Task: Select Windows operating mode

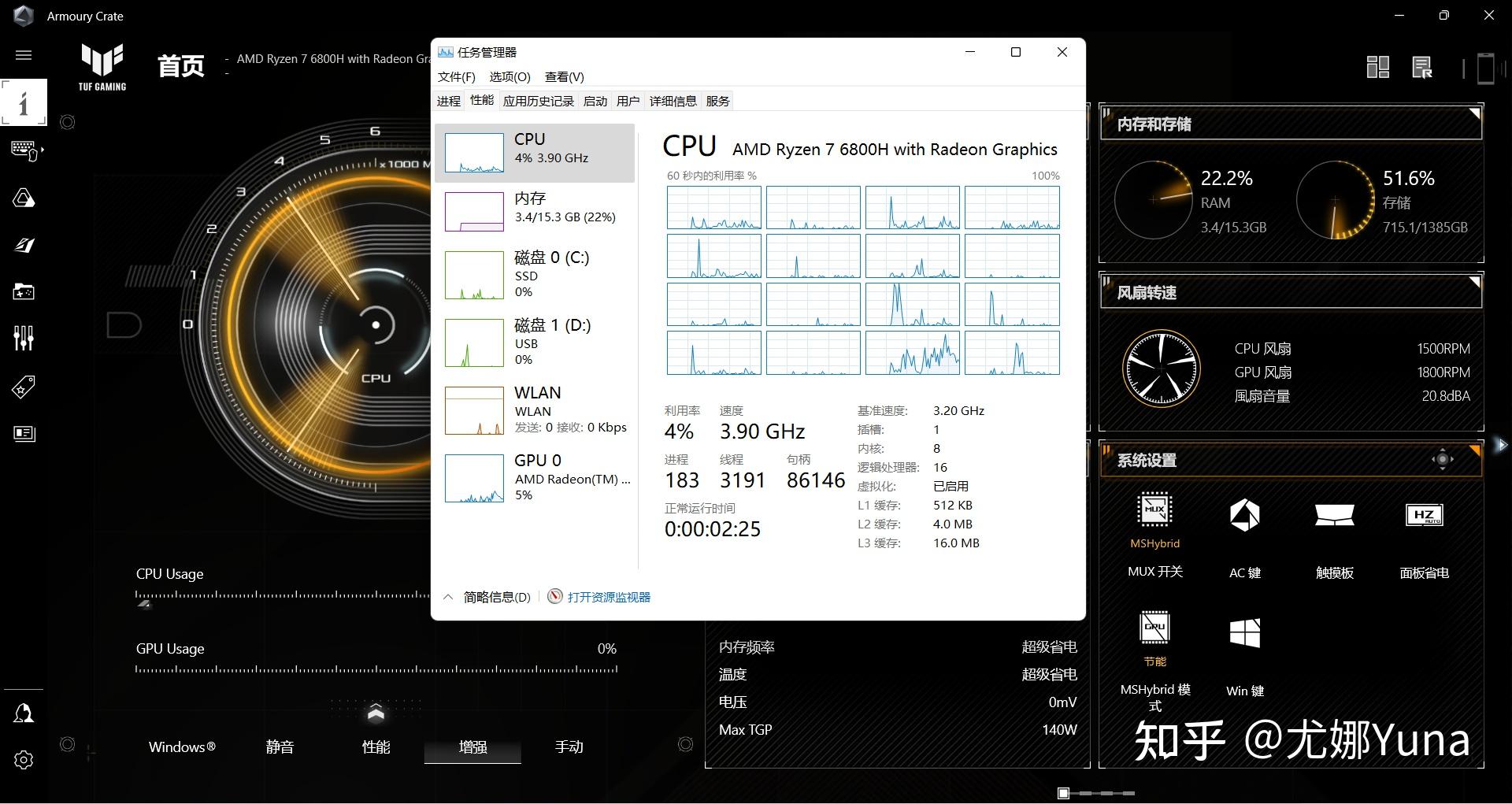Action: pyautogui.click(x=182, y=747)
